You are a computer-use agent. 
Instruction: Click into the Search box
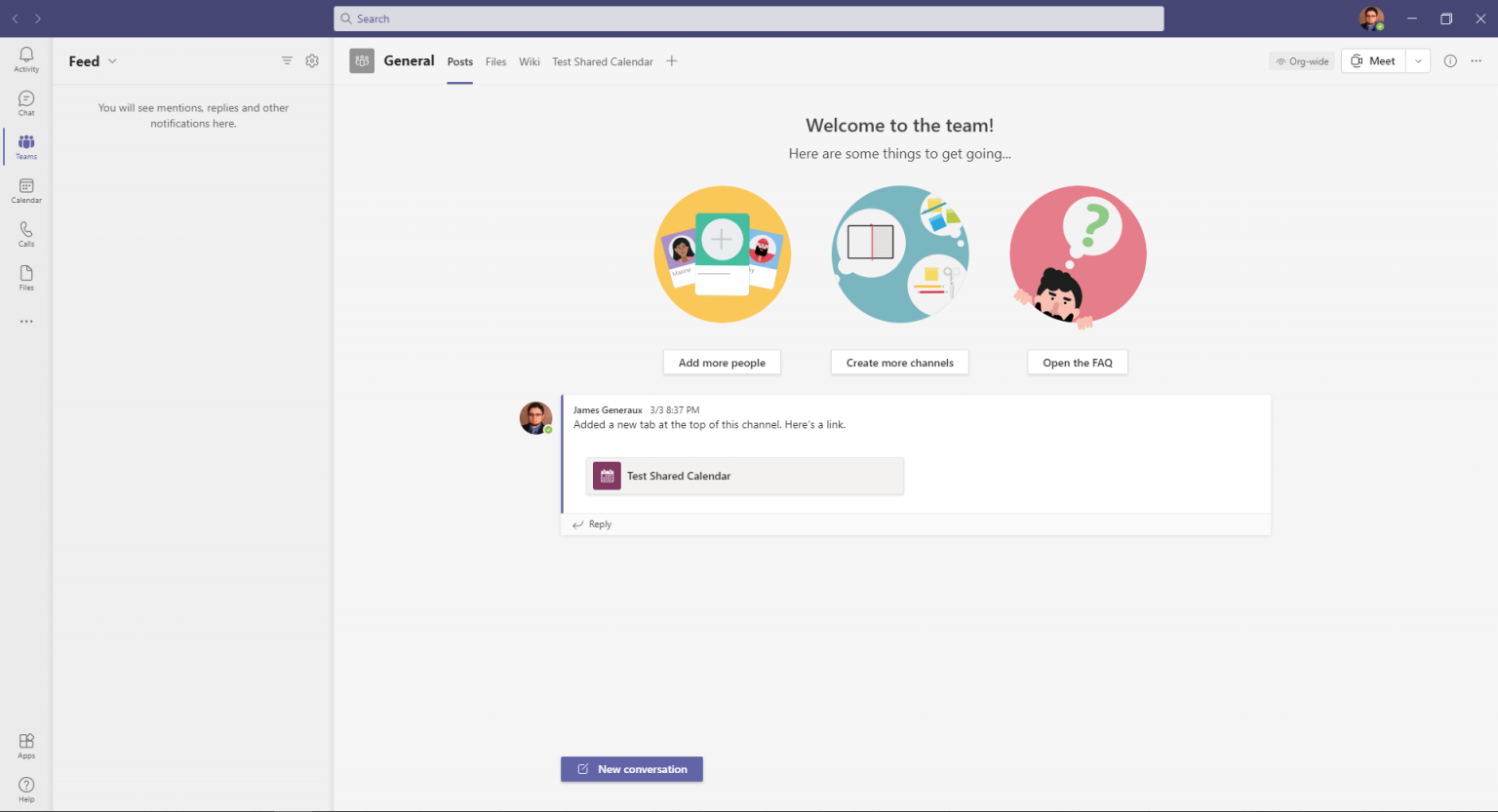pos(749,19)
